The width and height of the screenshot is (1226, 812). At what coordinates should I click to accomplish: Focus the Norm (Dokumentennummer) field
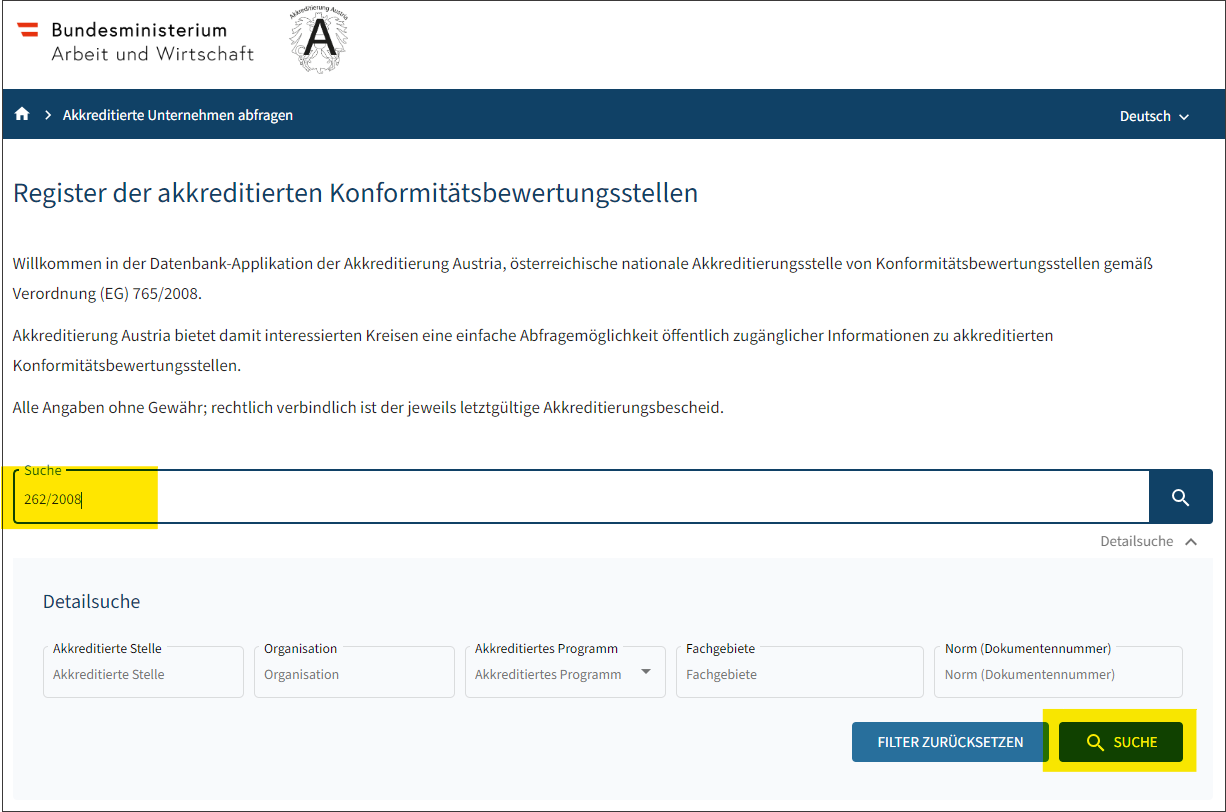point(1057,674)
